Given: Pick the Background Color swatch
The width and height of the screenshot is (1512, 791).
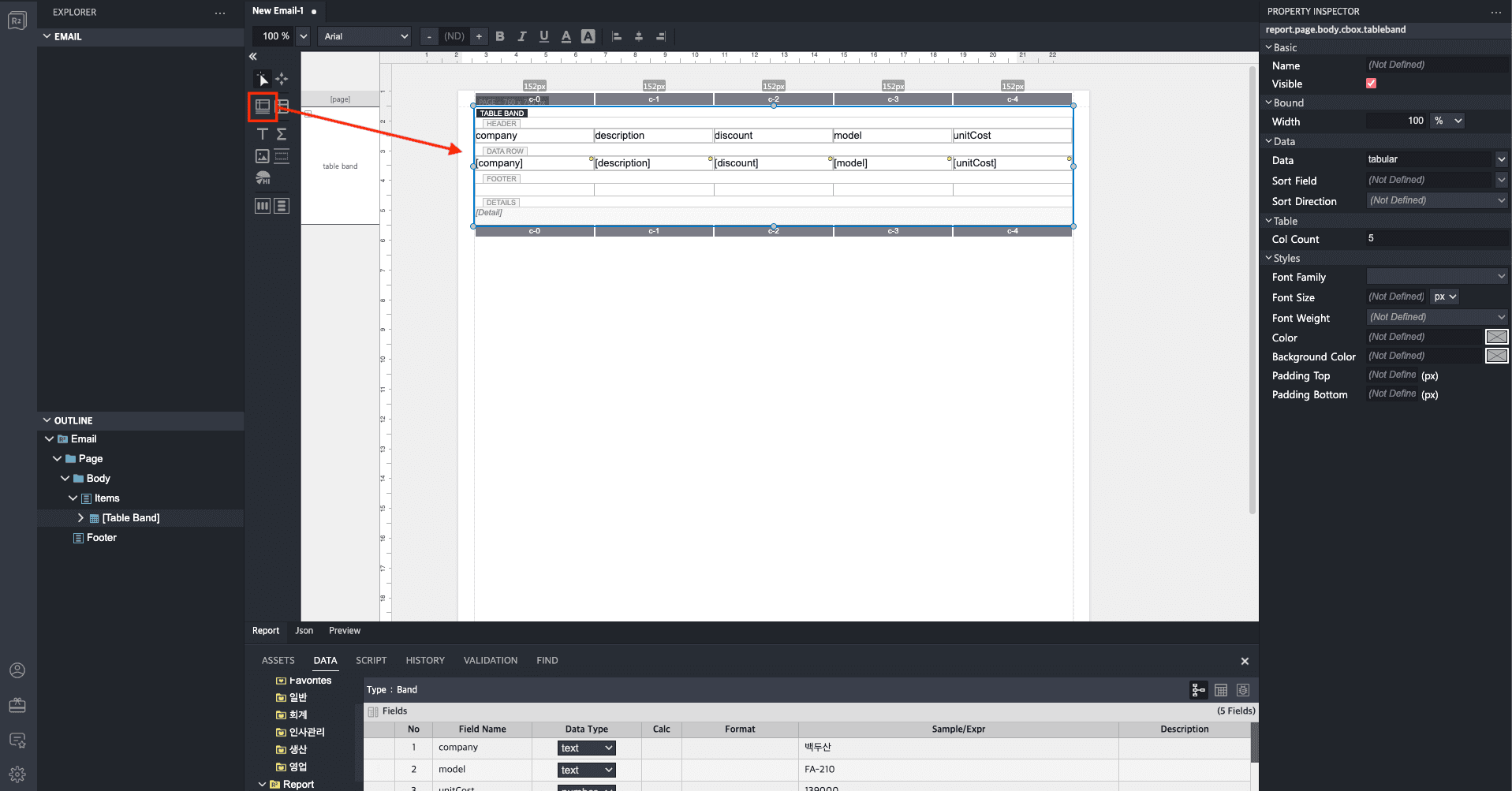Looking at the screenshot, I should point(1496,356).
